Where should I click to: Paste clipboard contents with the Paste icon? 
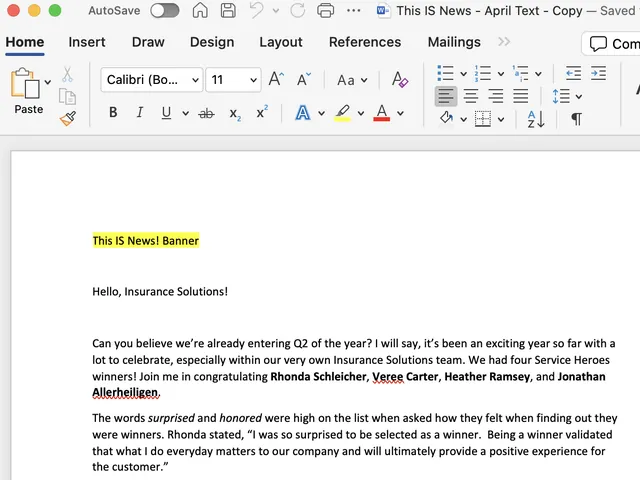25,83
